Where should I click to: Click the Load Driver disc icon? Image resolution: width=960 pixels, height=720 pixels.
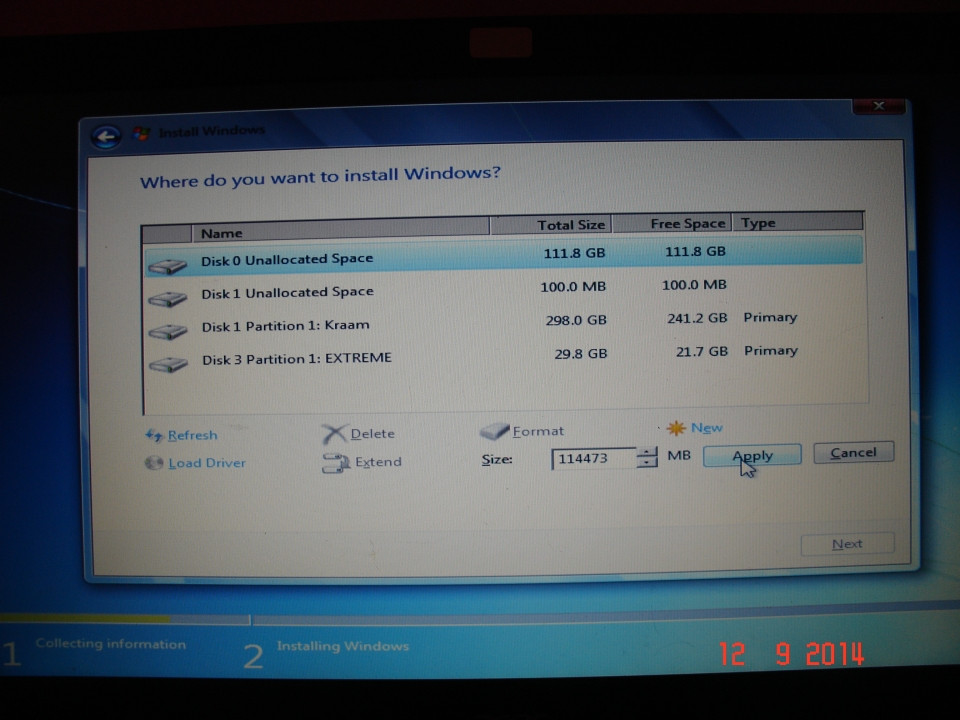[x=154, y=463]
